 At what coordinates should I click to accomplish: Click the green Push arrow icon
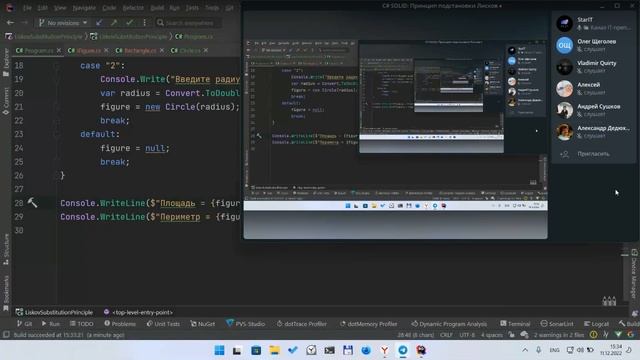[x=114, y=22]
